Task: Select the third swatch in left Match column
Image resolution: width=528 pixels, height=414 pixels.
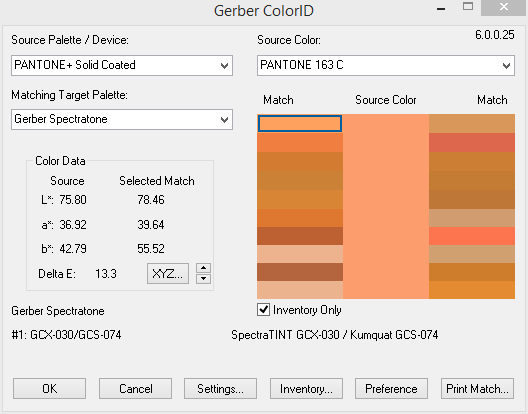Action: click(300, 161)
